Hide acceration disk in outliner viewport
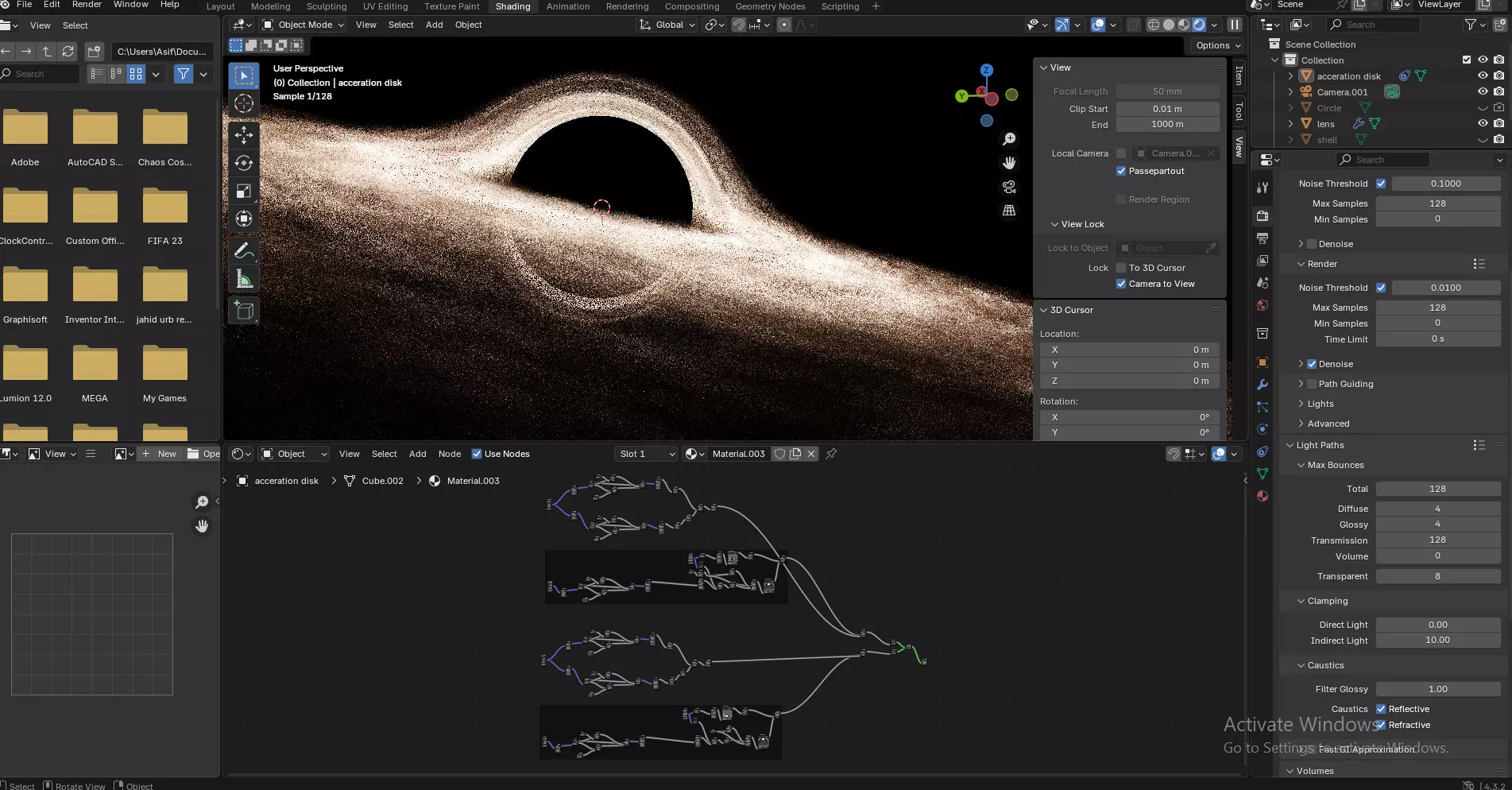The height and width of the screenshot is (790, 1512). (x=1482, y=76)
